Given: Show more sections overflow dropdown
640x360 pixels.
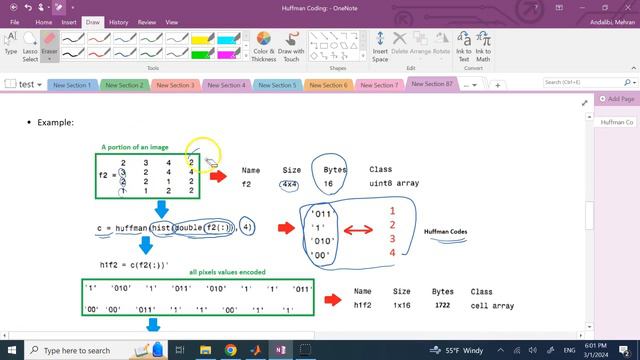Looking at the screenshot, I should coord(470,85).
